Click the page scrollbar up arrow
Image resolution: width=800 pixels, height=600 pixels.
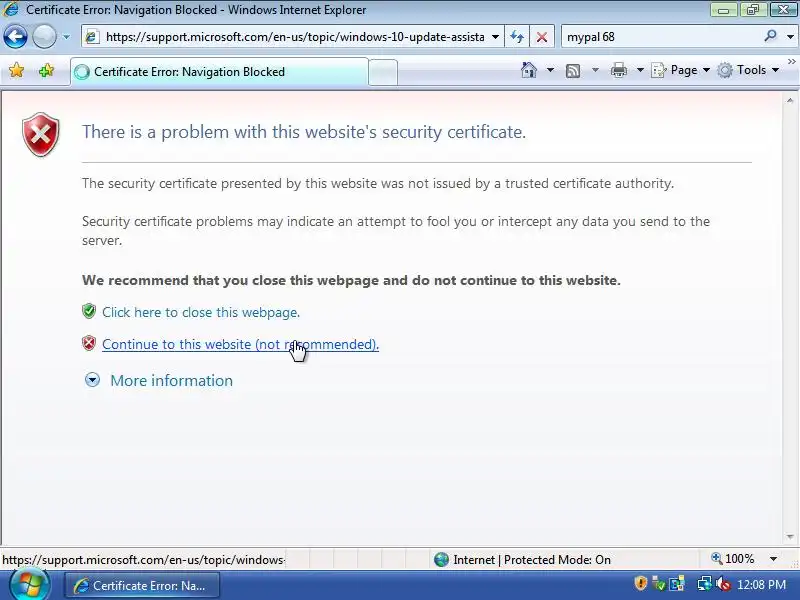790,101
